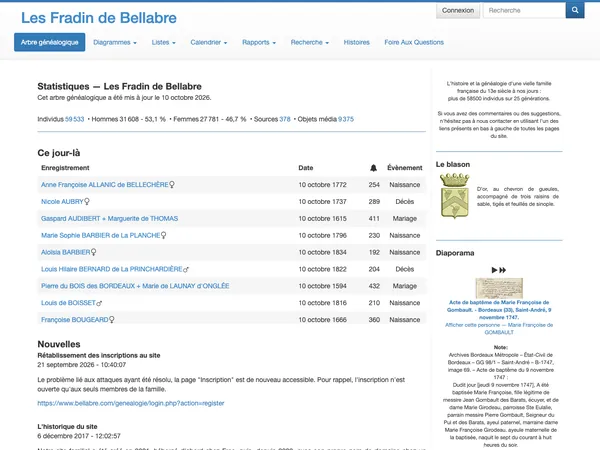The height and width of the screenshot is (450, 600).
Task: Click the date 10 octobre 1594
Action: pyautogui.click(x=322, y=286)
